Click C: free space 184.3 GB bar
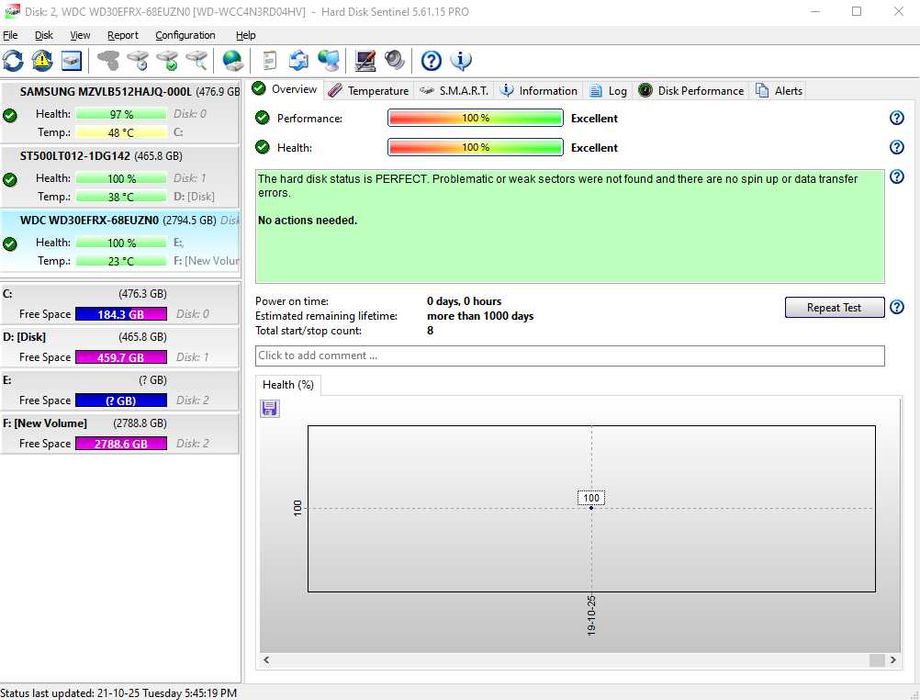920x700 pixels. pyautogui.click(x=121, y=315)
